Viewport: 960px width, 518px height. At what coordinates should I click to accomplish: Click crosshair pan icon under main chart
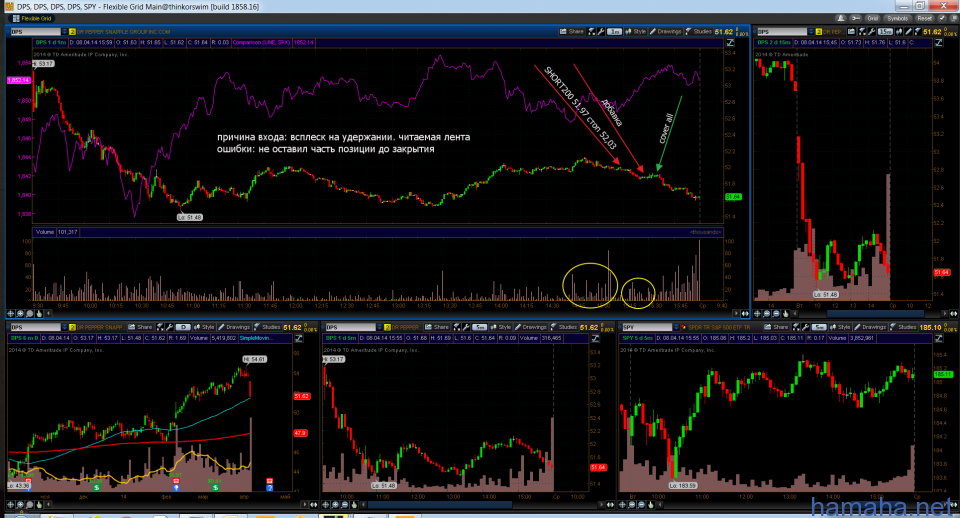[x=12, y=313]
